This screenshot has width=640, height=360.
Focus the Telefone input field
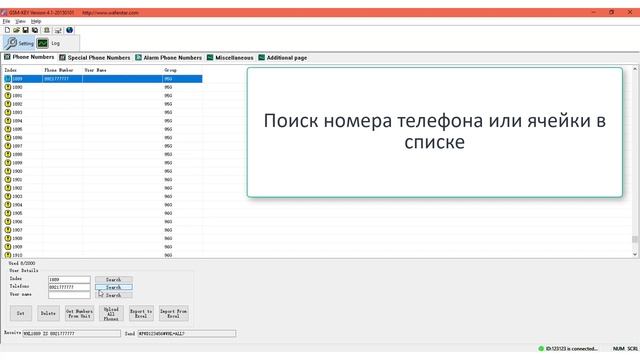[69, 287]
